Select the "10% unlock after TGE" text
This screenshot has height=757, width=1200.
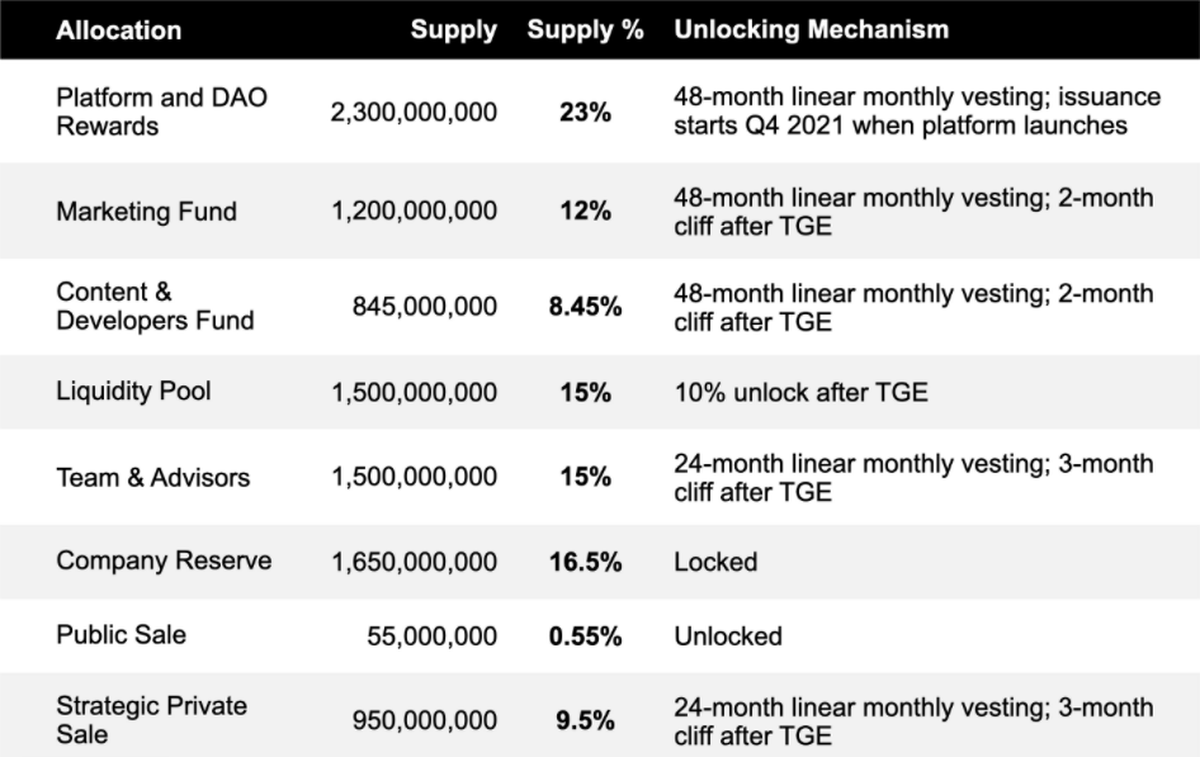click(x=801, y=392)
